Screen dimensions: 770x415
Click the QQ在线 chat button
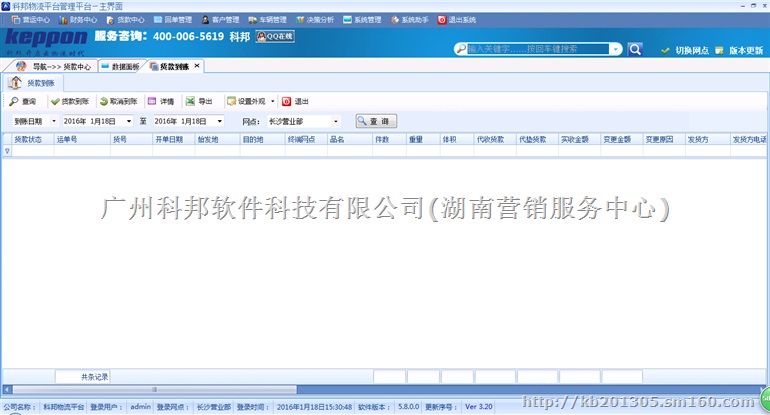(275, 36)
